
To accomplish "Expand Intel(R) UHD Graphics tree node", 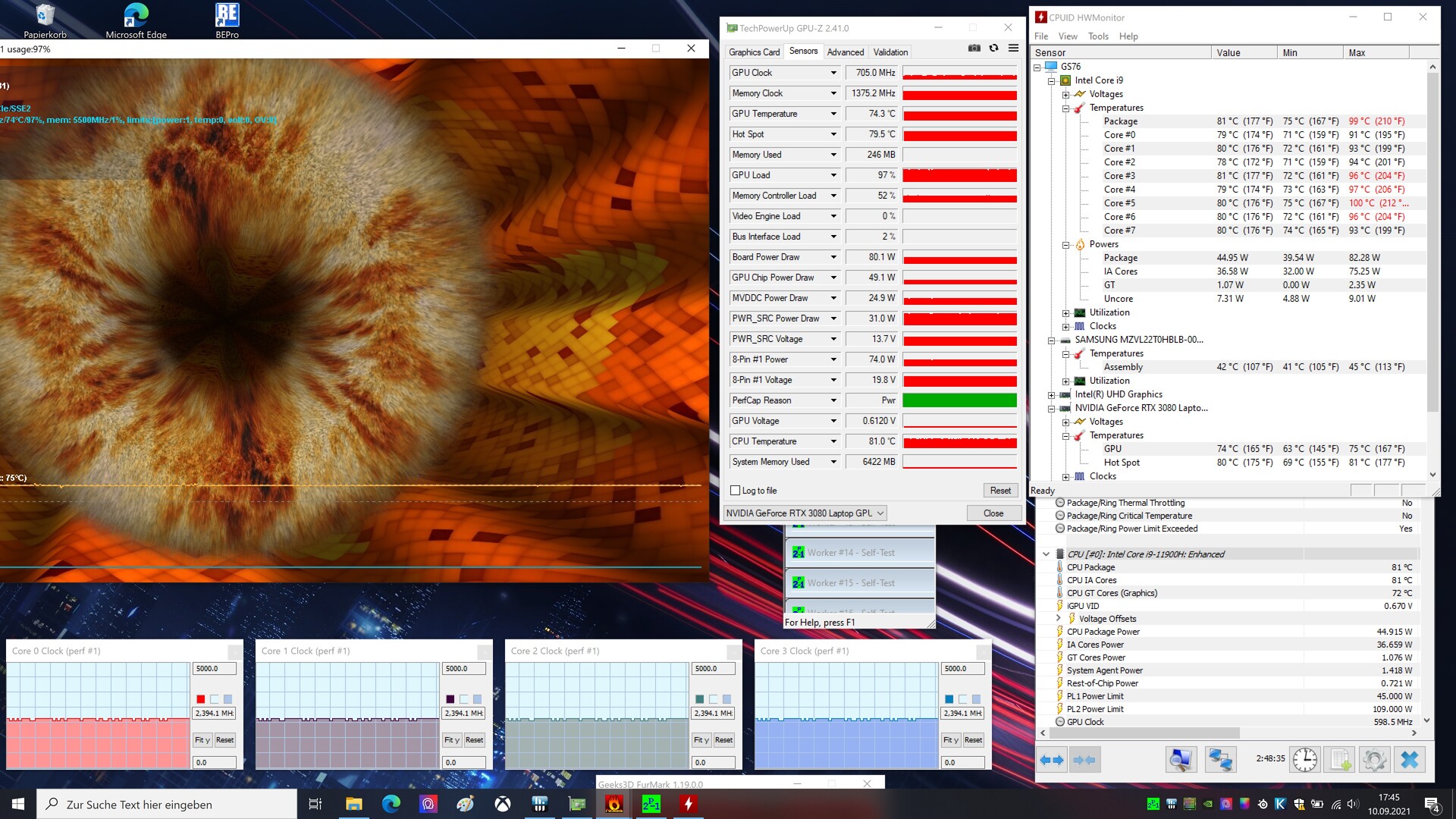I will pyautogui.click(x=1052, y=394).
